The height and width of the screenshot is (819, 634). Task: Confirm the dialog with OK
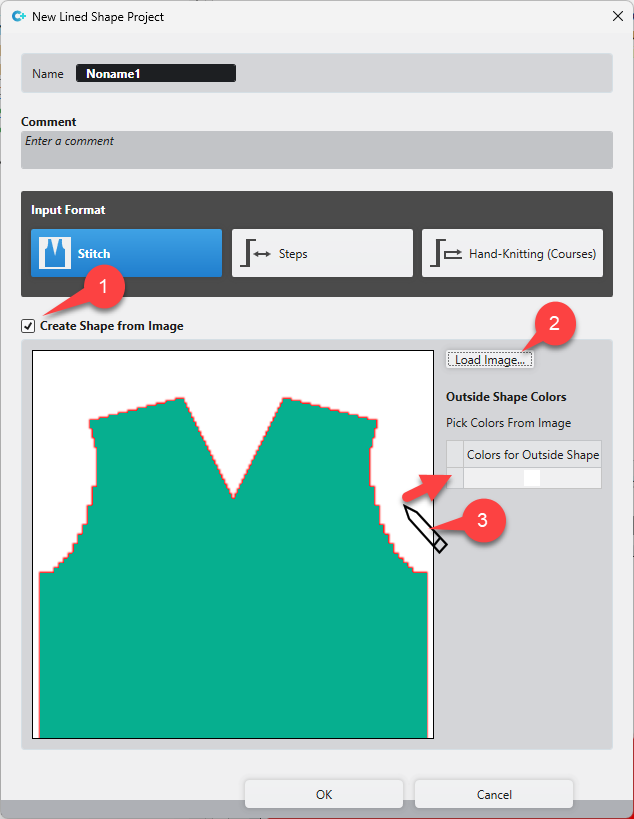click(323, 794)
